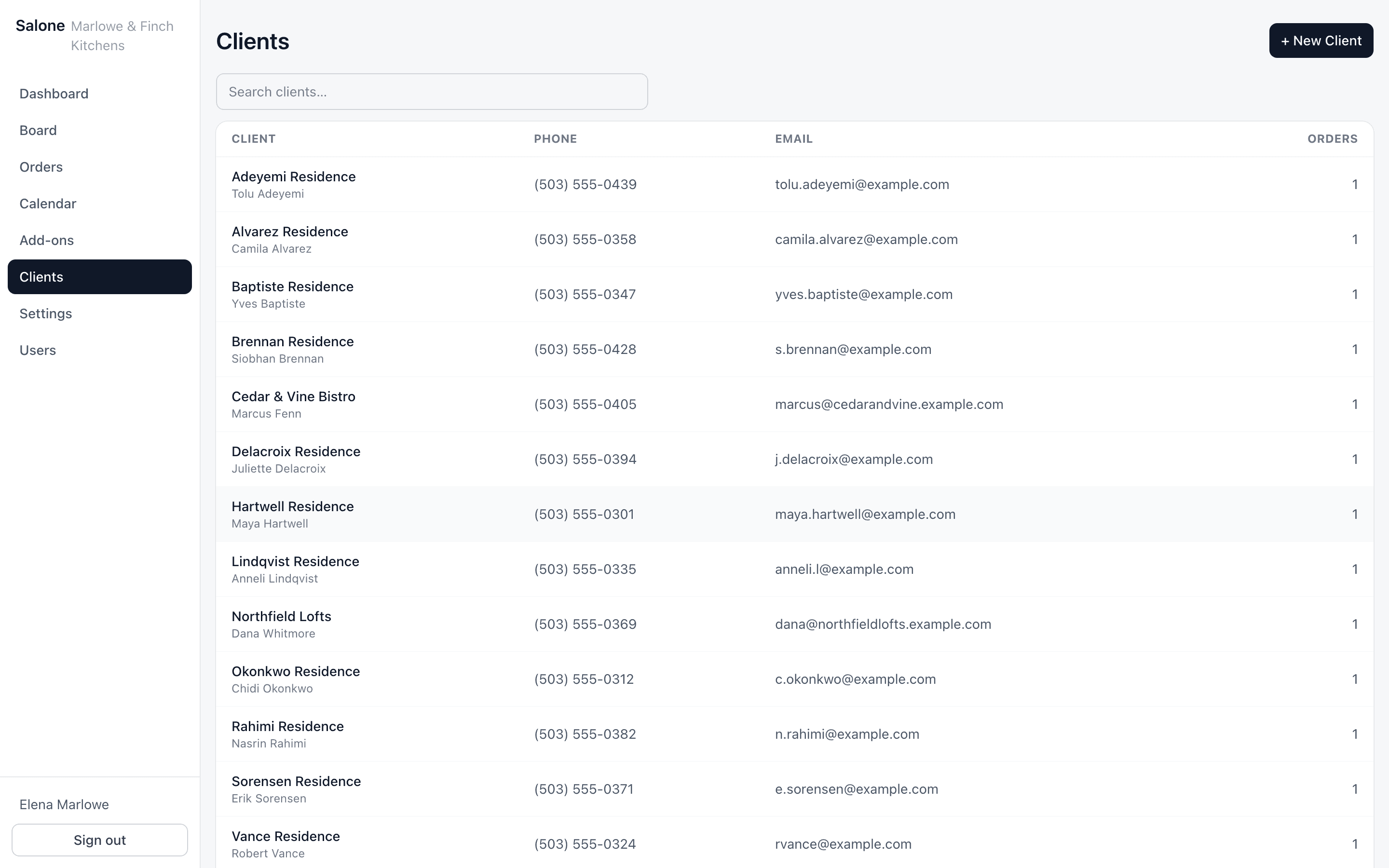Click the CLIENT column header

254,139
